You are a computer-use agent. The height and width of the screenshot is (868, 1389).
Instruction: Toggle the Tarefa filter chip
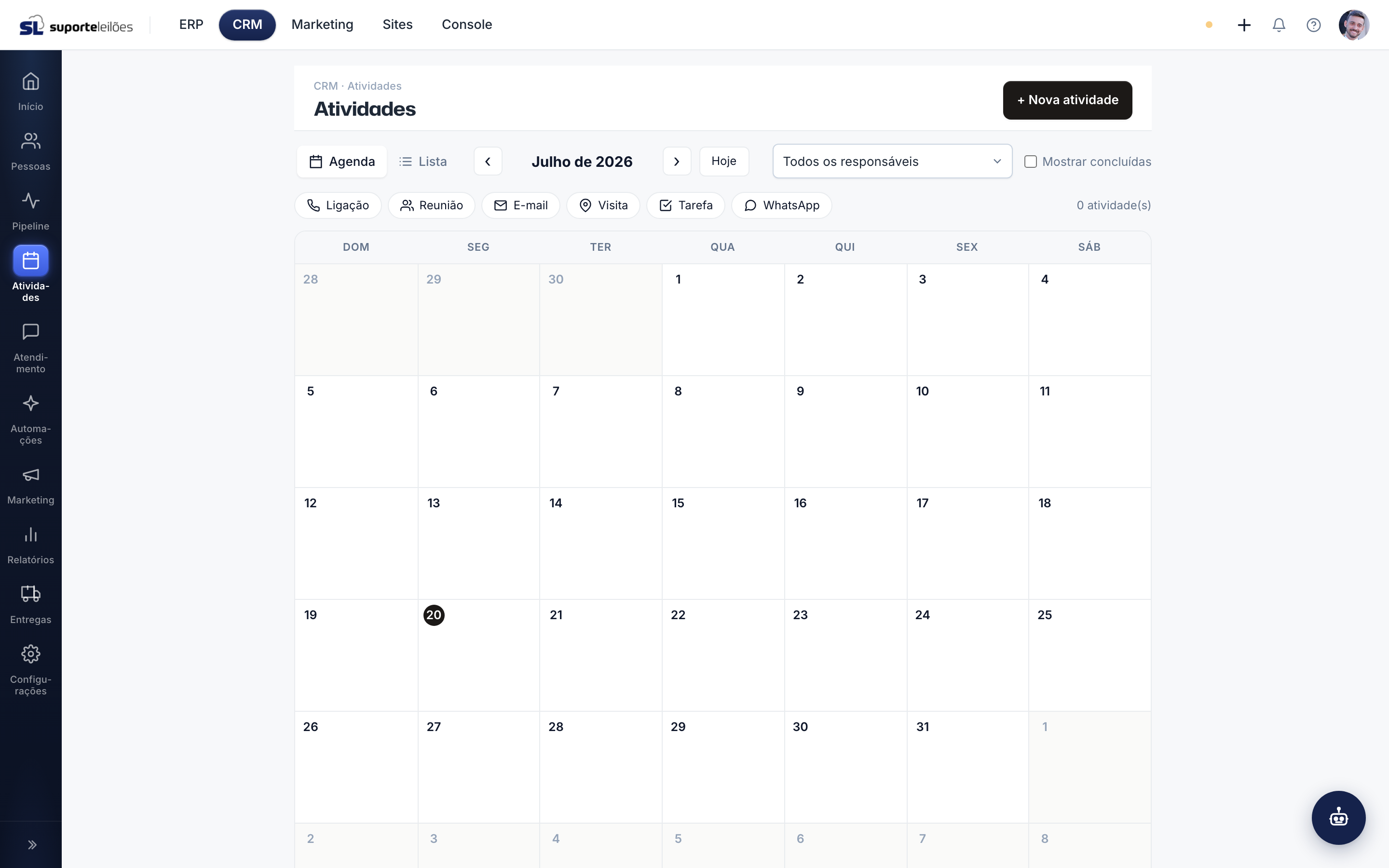point(686,205)
